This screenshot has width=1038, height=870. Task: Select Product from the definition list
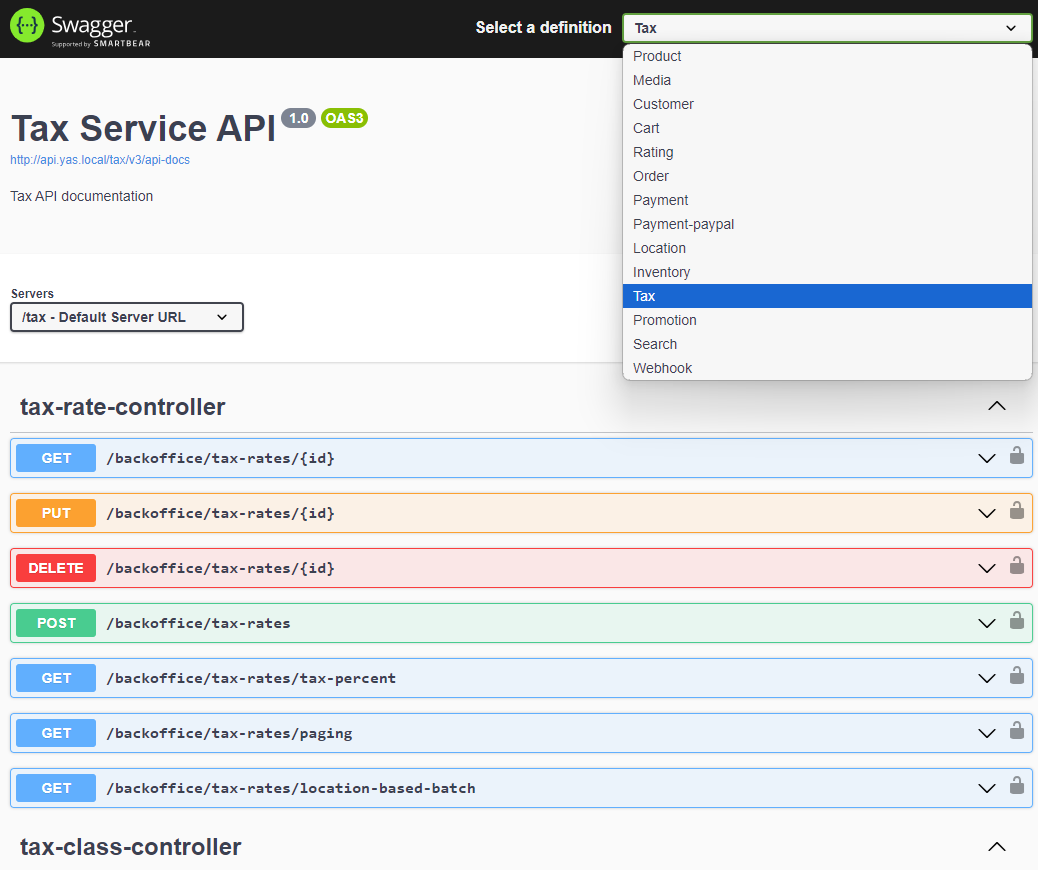[657, 56]
